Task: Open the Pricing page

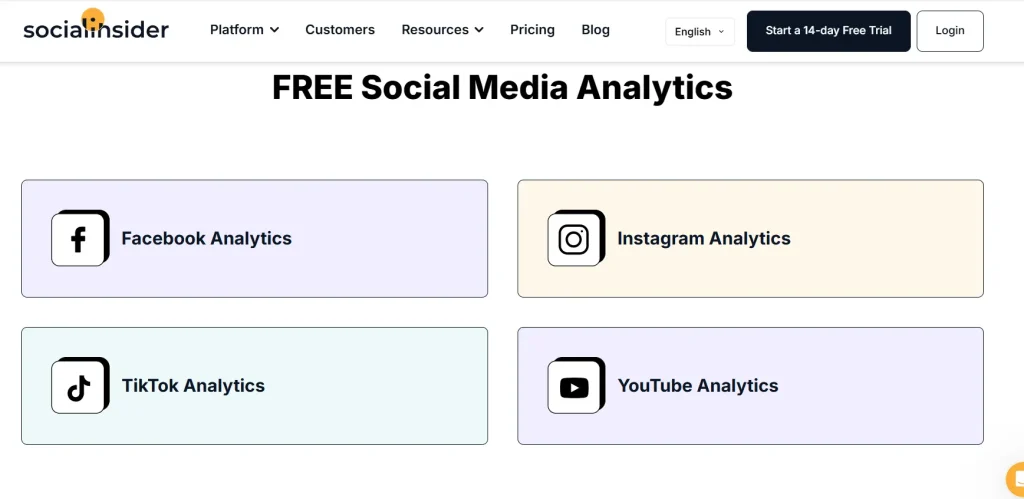Action: 532,30
